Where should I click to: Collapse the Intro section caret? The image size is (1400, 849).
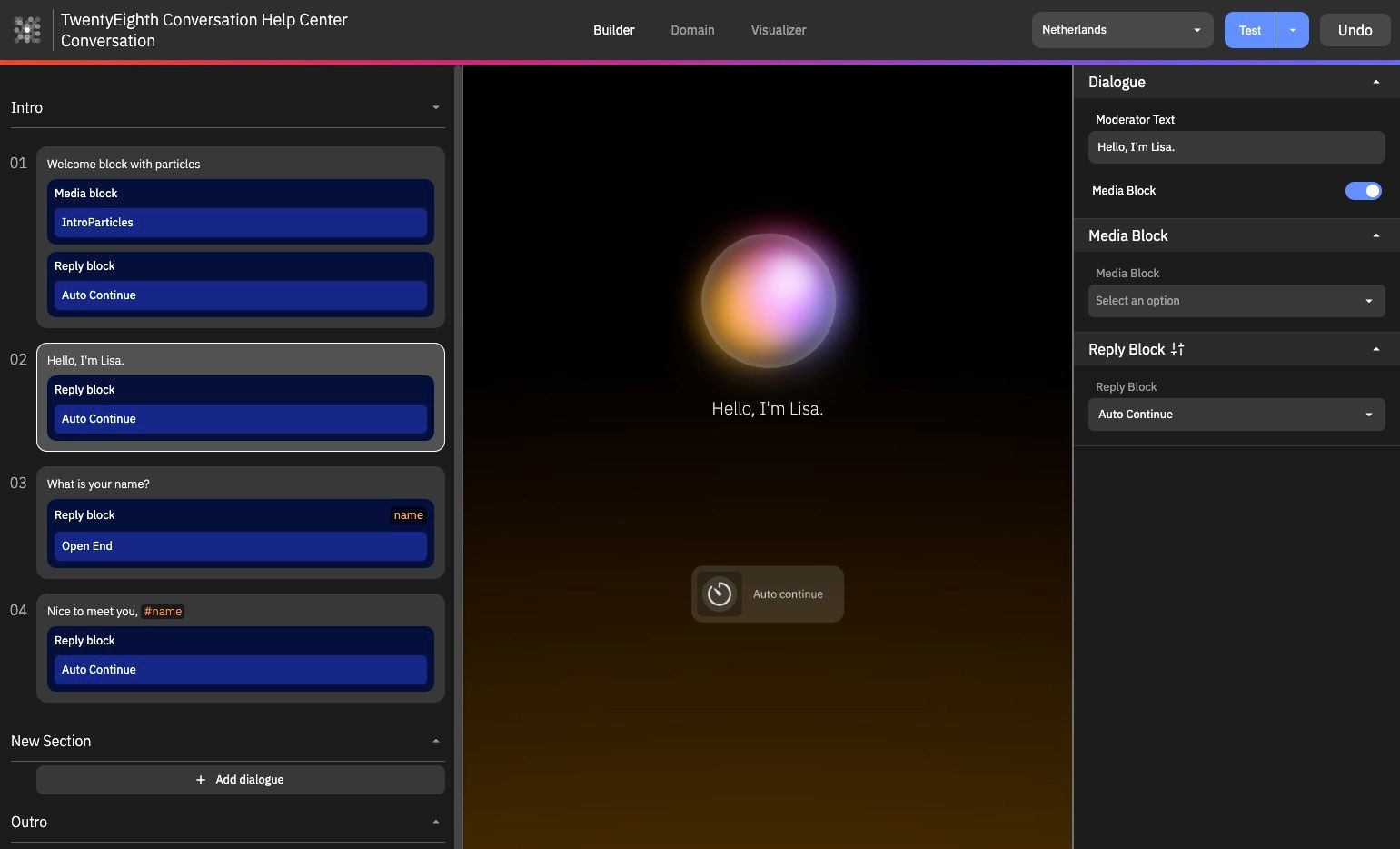[436, 107]
